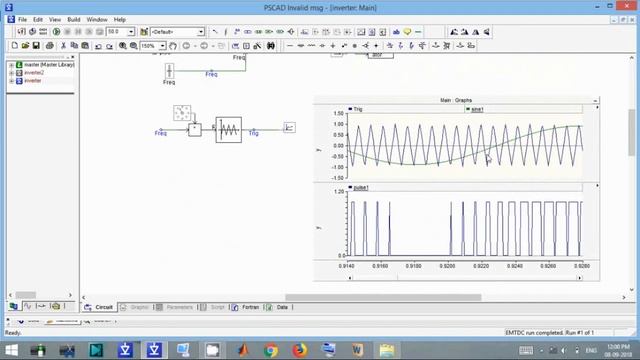640x360 pixels.
Task: Open Microsoft Word from the taskbar
Action: coord(358,350)
